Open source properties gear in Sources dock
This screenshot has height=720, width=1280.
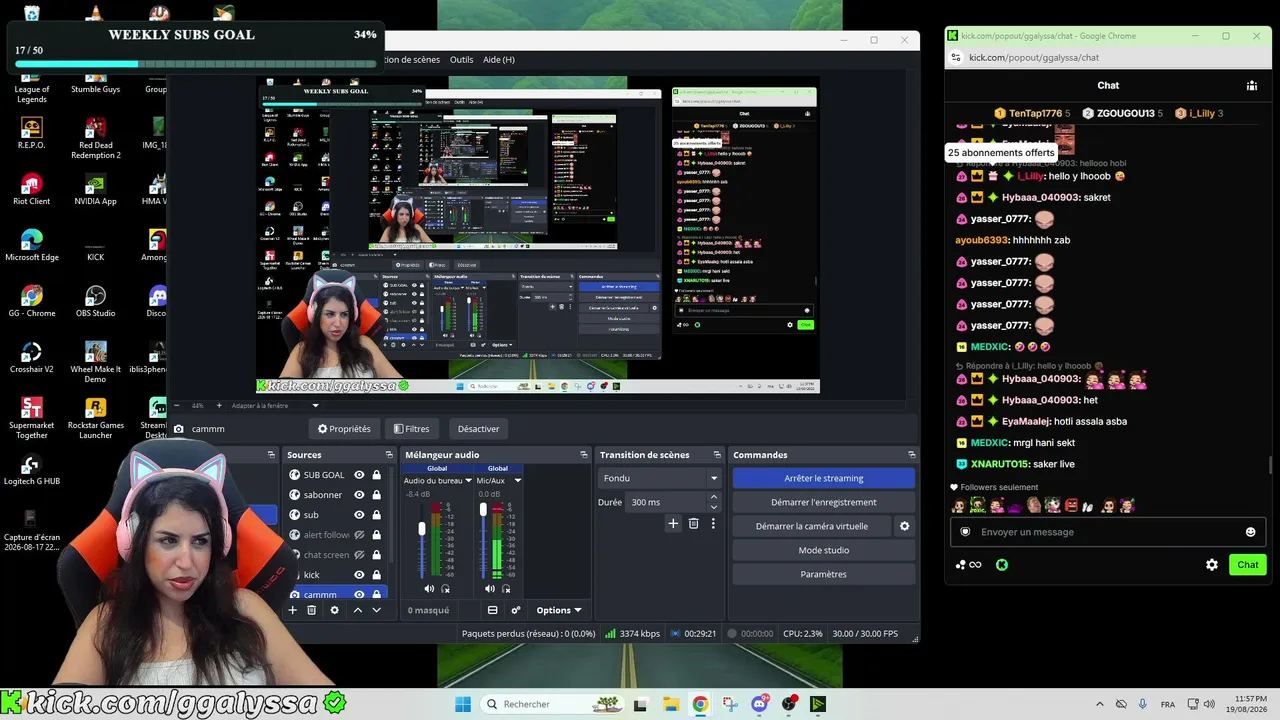click(x=334, y=610)
